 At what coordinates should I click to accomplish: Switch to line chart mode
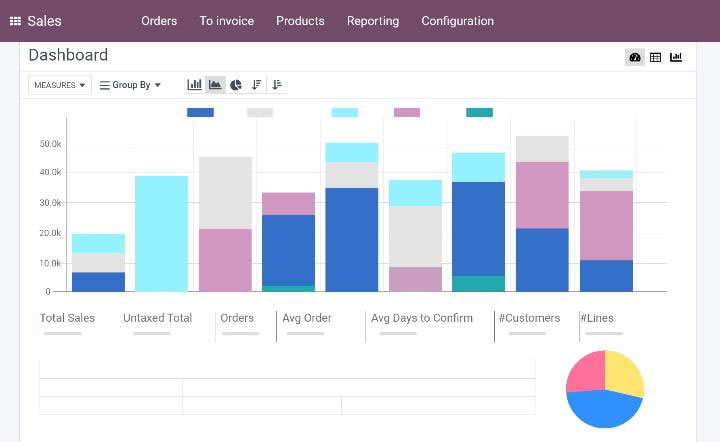[x=215, y=85]
